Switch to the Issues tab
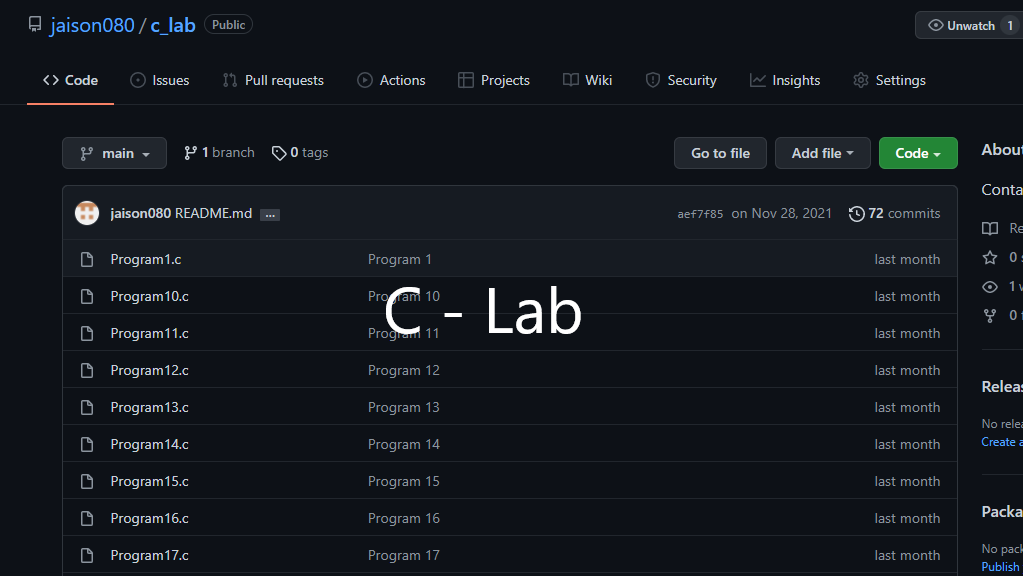 coord(160,80)
